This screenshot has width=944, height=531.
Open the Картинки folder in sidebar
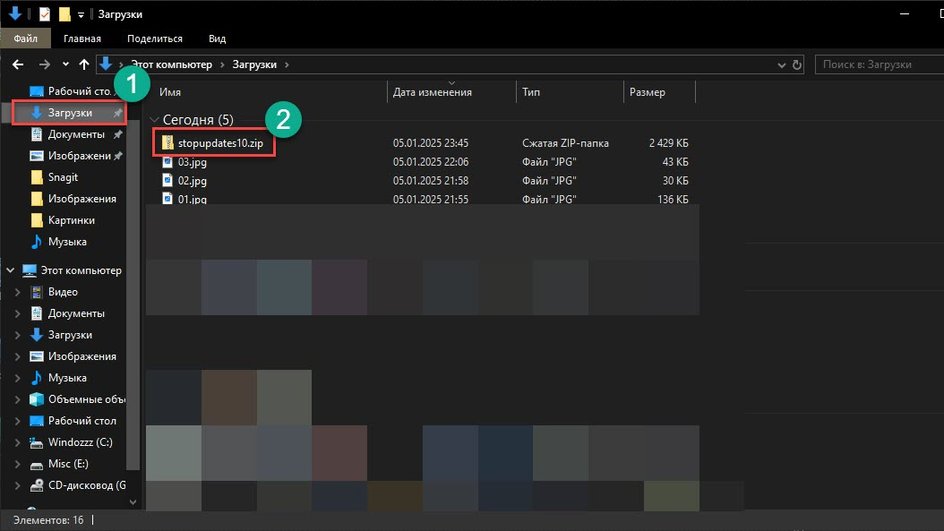click(69, 220)
